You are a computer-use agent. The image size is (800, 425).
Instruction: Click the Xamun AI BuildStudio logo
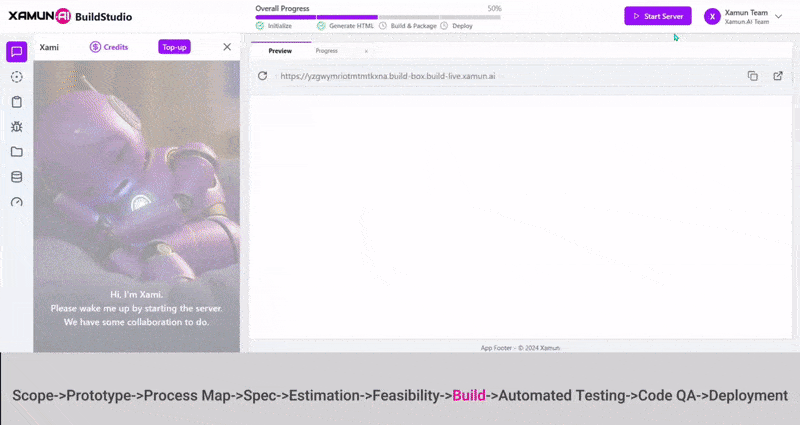point(70,16)
